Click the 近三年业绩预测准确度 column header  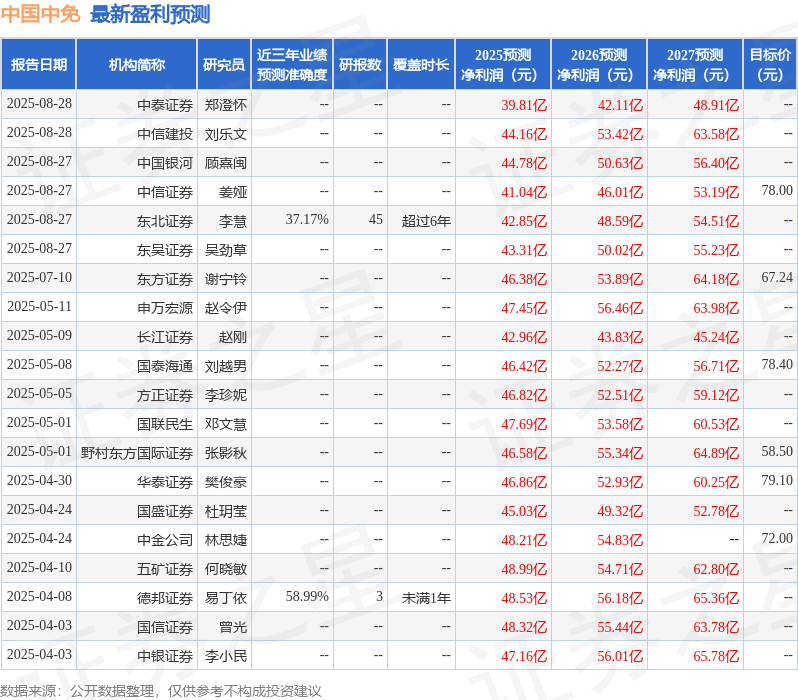(292, 65)
